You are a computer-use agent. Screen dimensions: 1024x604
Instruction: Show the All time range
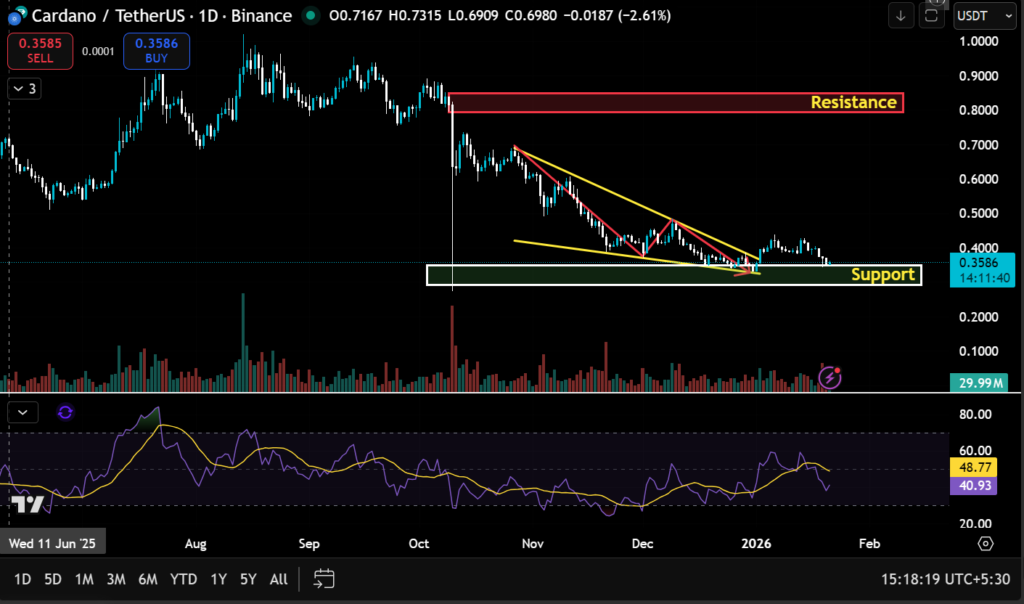point(279,579)
